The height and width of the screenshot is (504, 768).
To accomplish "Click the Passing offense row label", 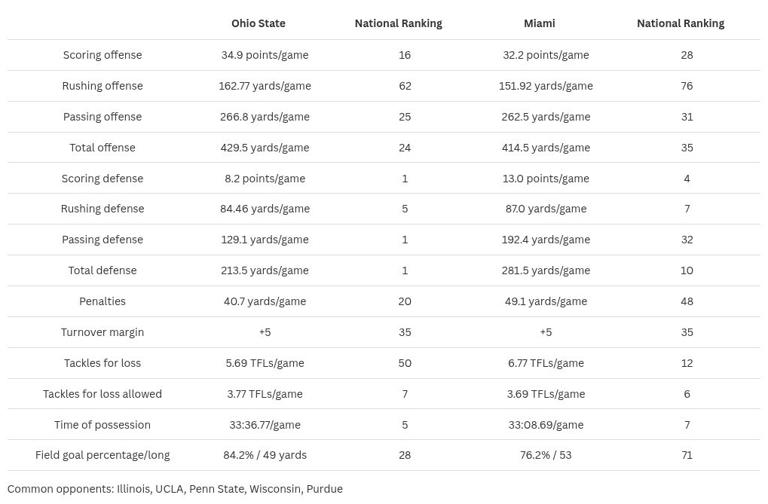I will click(x=102, y=117).
